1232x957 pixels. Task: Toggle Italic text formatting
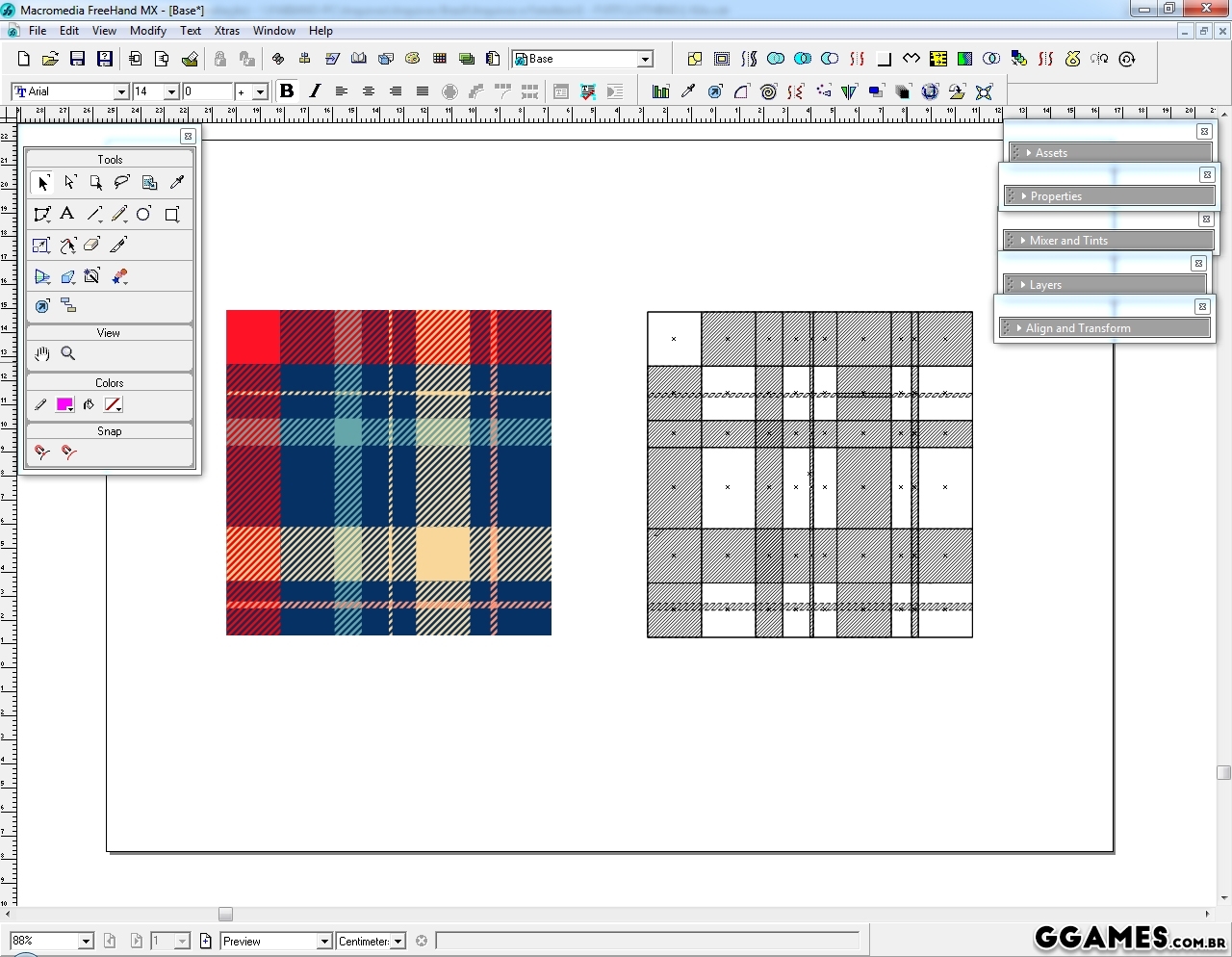point(315,91)
